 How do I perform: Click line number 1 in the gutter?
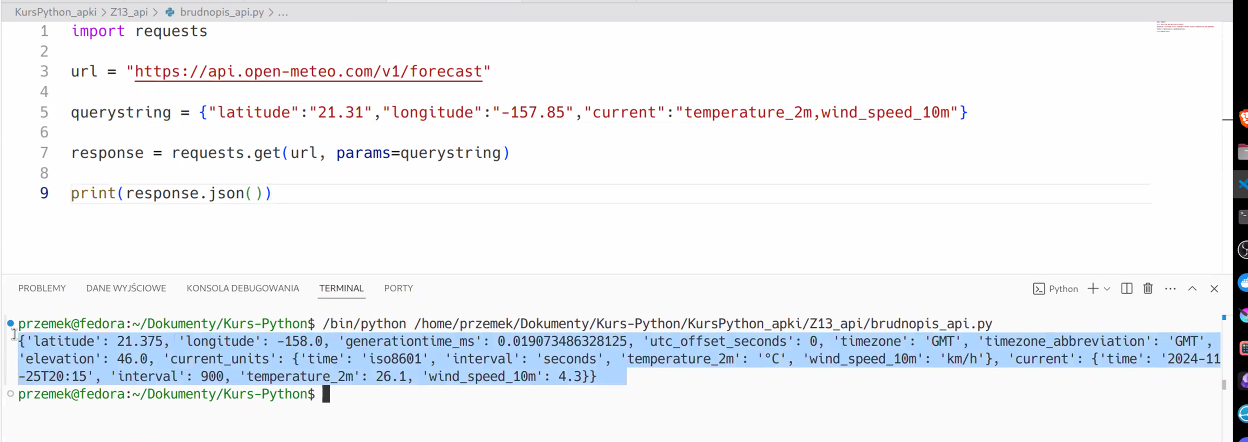[44, 31]
